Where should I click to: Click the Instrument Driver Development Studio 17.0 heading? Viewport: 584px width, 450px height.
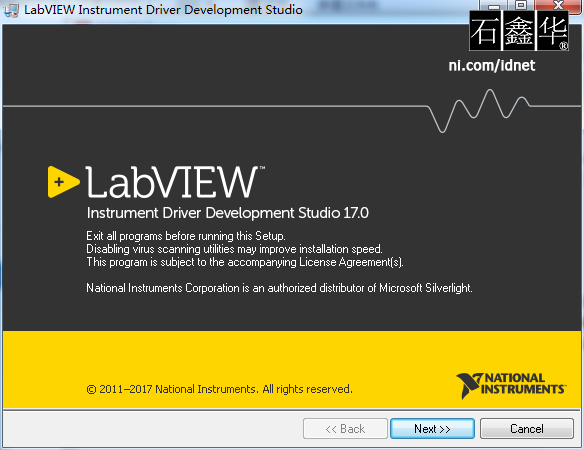coord(228,213)
